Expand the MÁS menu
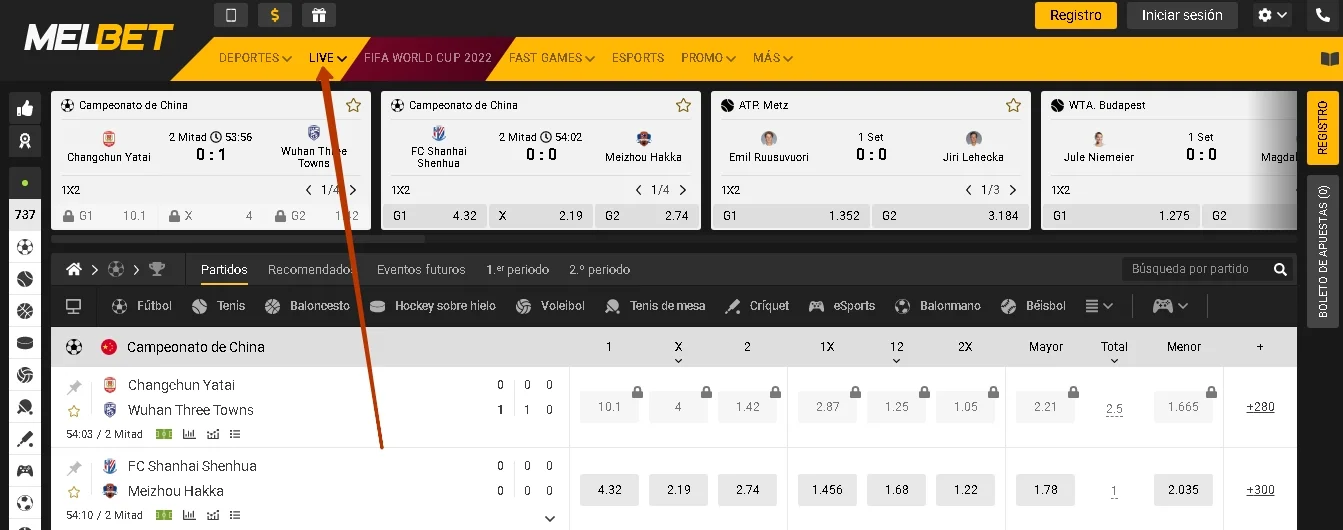 [x=773, y=58]
